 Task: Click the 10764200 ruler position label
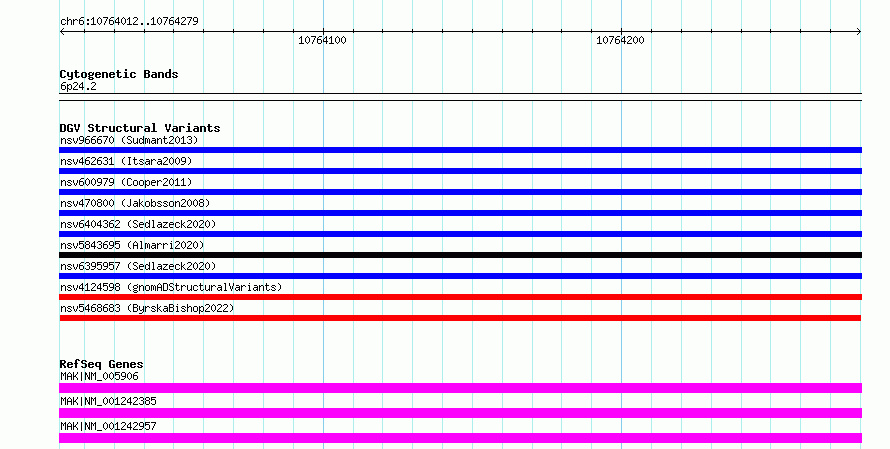point(620,40)
